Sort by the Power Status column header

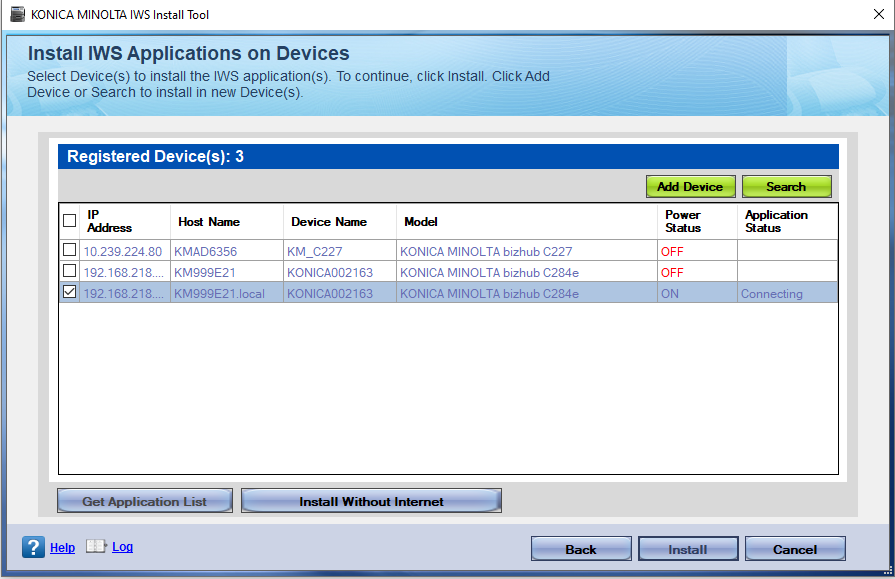pos(683,221)
